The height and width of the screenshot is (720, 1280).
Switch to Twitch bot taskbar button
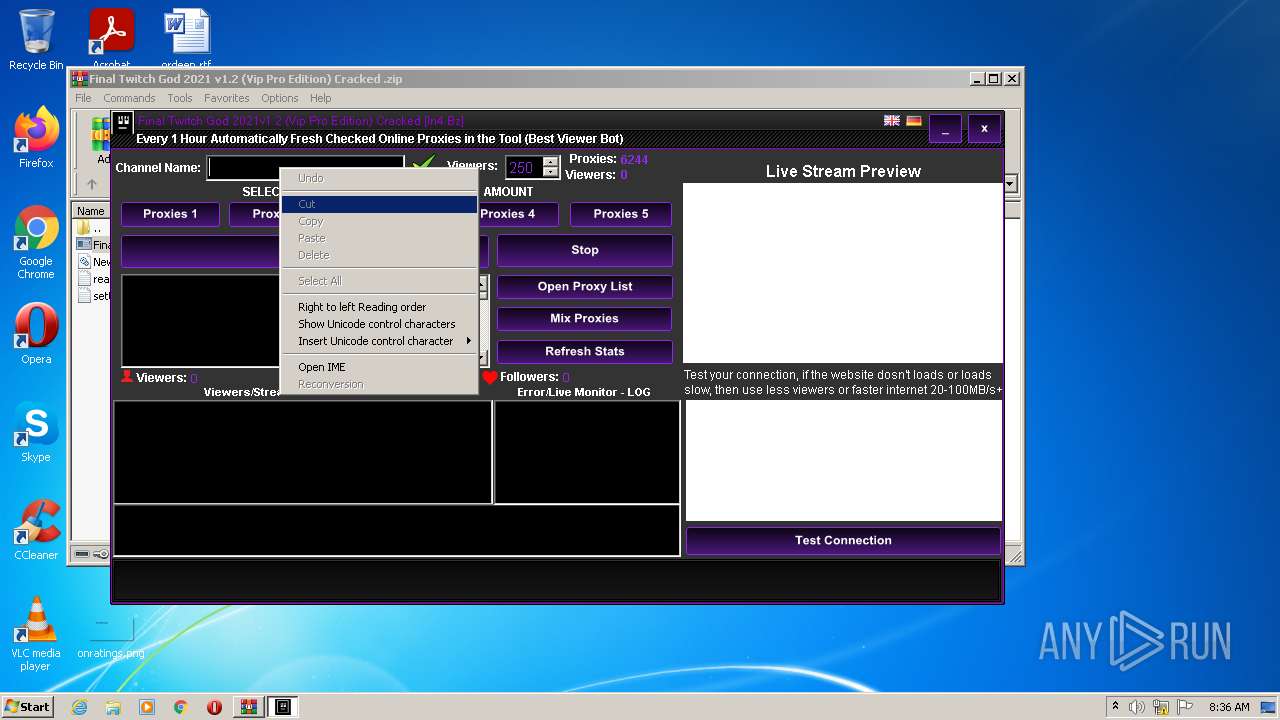[x=283, y=707]
